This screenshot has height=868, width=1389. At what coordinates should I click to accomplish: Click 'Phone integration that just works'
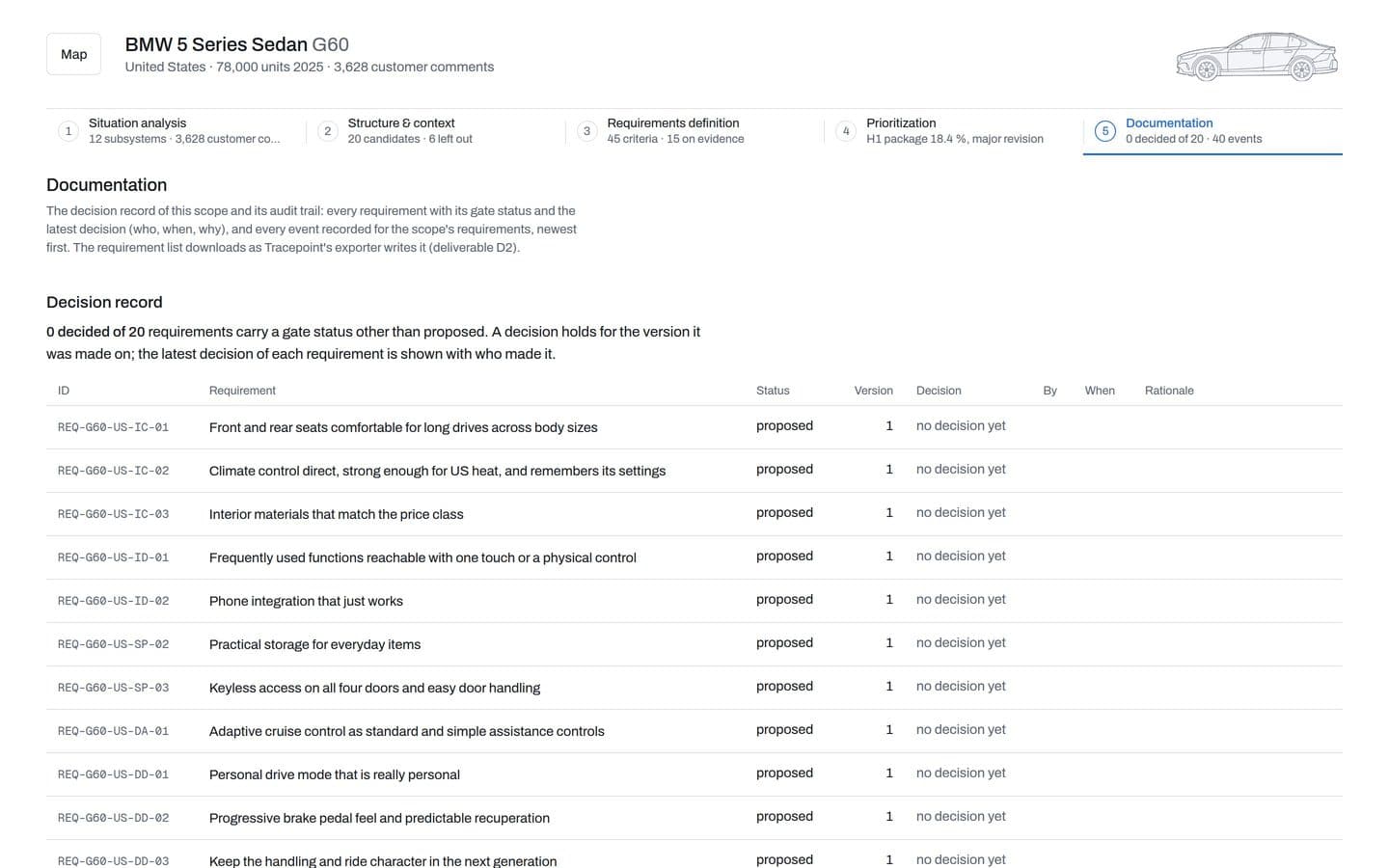click(306, 601)
